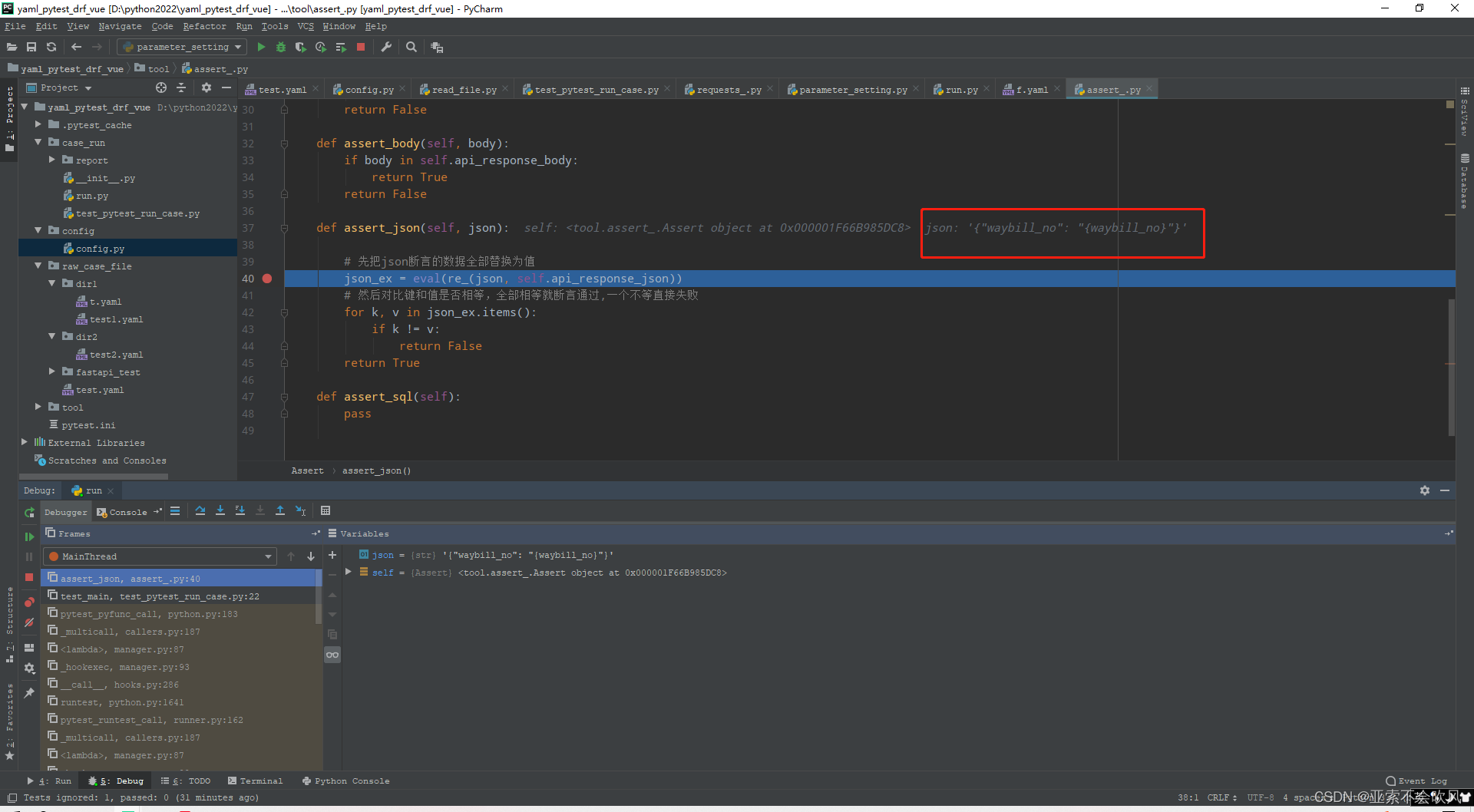
Task: Open the Refactor menu
Action: pyautogui.click(x=204, y=26)
